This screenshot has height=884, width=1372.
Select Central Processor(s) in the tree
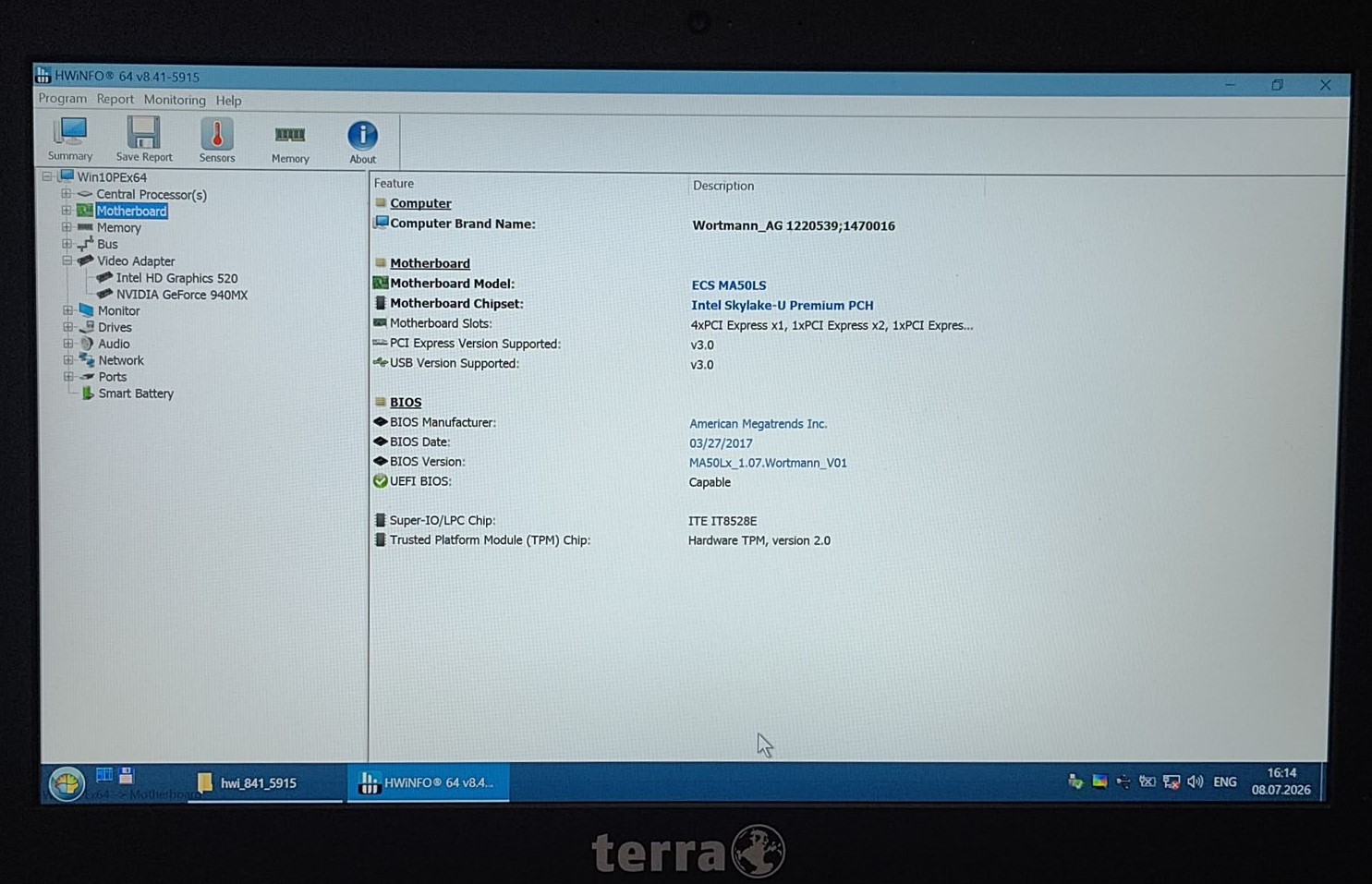pyautogui.click(x=152, y=195)
